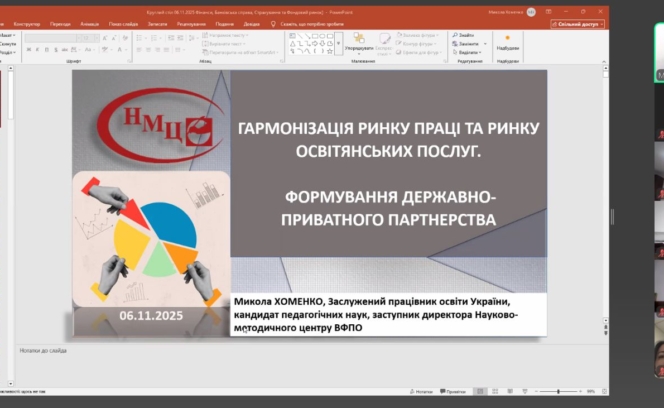Toggle Bold formatting in the ribbon
Image resolution: width=664 pixels, height=408 pixels.
point(27,51)
